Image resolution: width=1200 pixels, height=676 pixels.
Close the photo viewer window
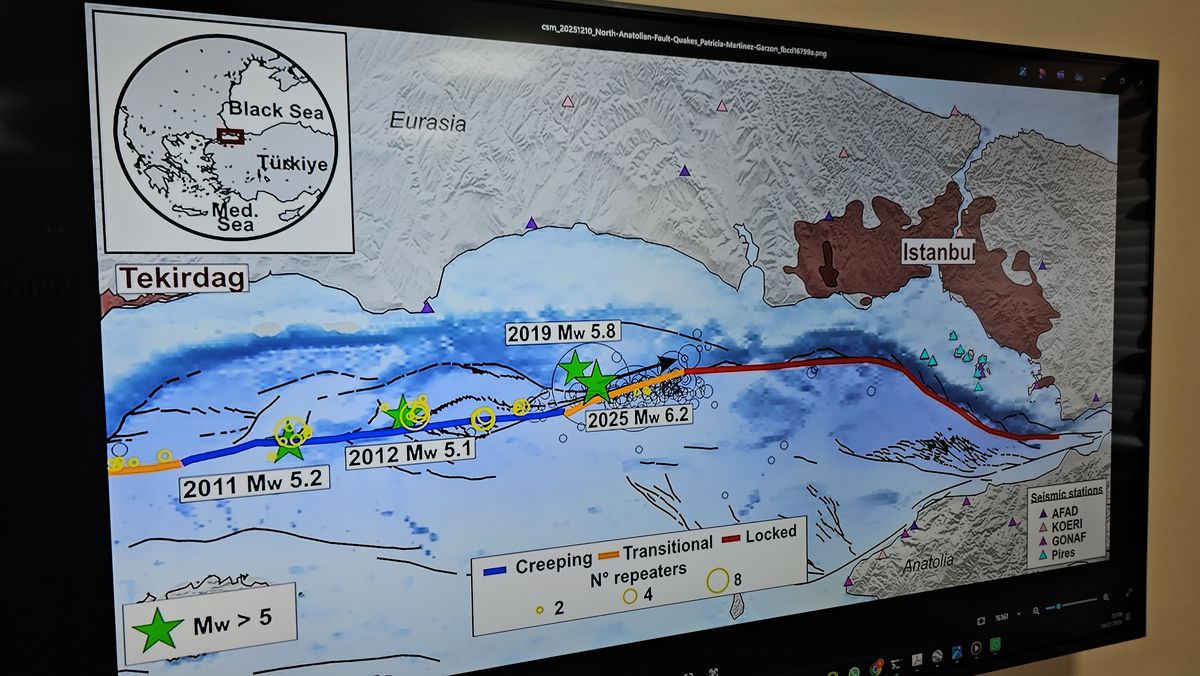coord(1141,83)
